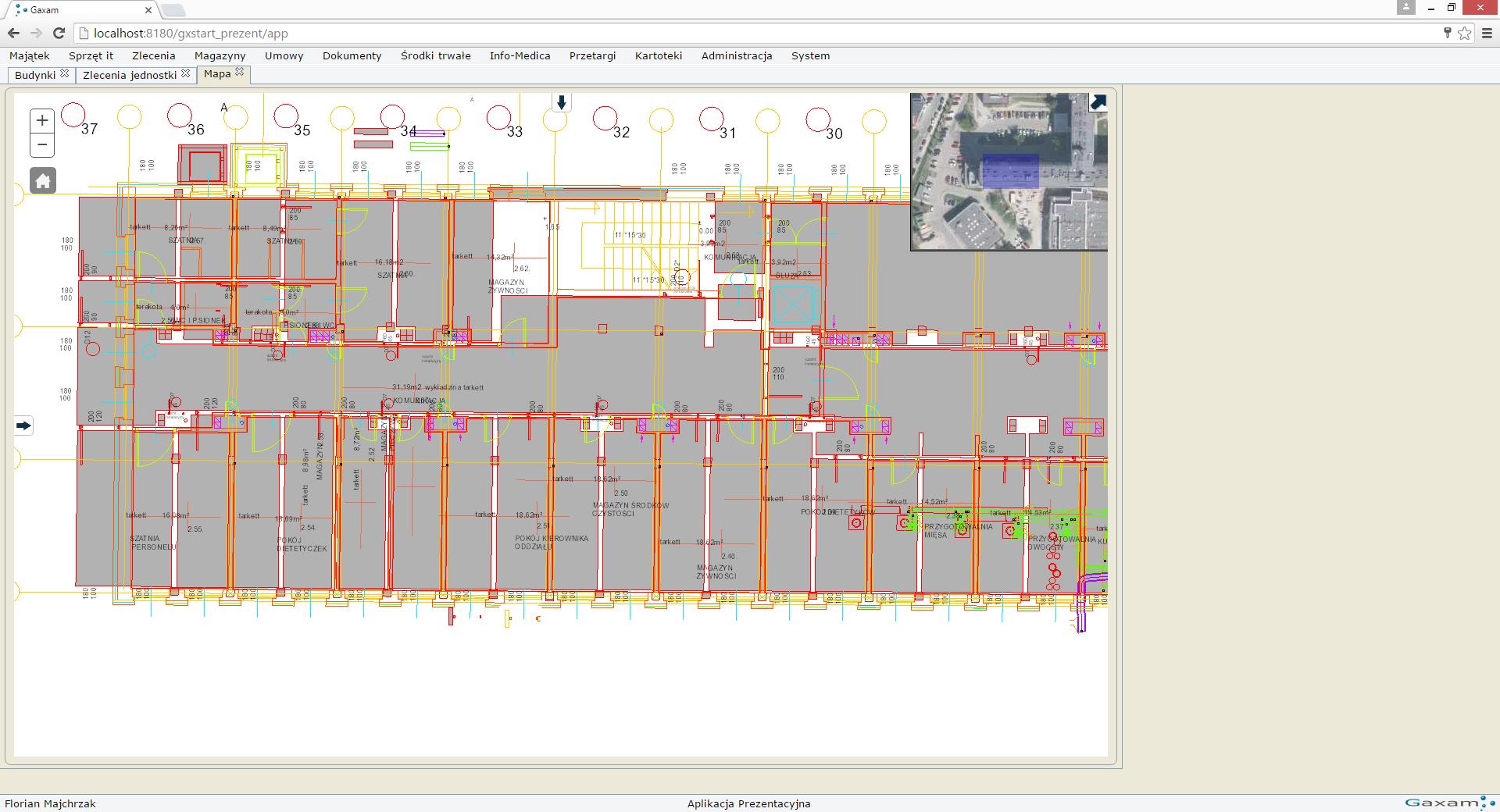Collapse the overview minimap with corner arrow
The width and height of the screenshot is (1500, 812).
click(x=1098, y=102)
